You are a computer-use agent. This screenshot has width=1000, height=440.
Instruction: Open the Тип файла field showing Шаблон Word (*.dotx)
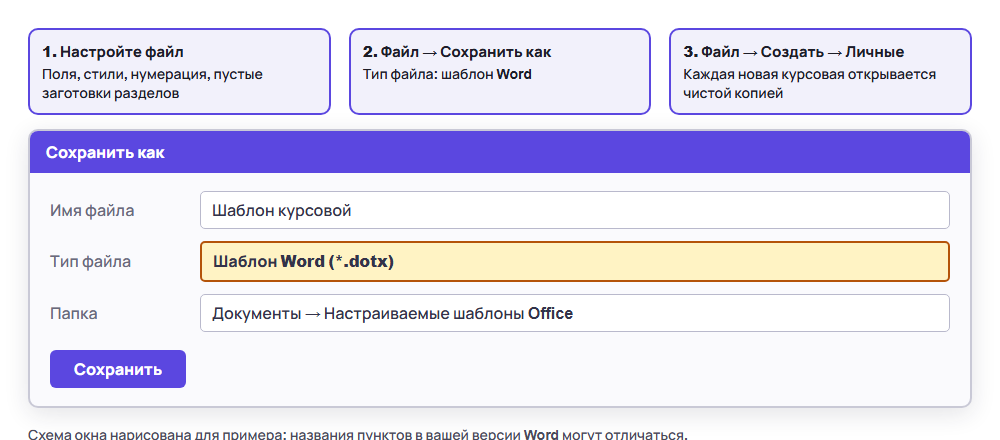pyautogui.click(x=575, y=261)
